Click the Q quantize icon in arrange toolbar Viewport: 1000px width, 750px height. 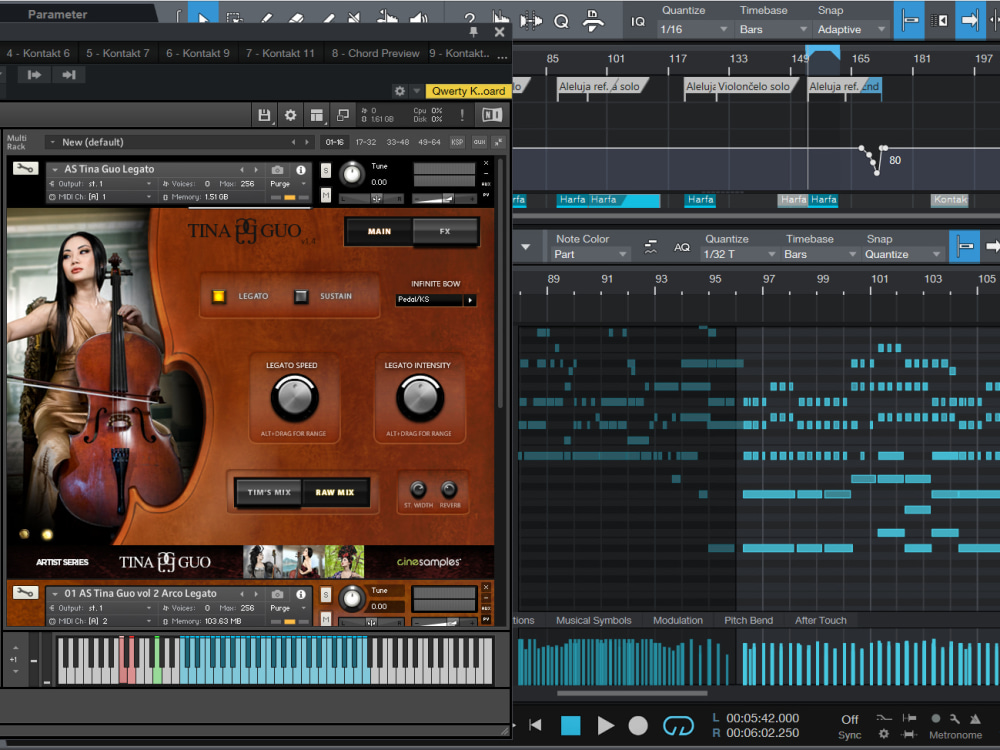561,22
